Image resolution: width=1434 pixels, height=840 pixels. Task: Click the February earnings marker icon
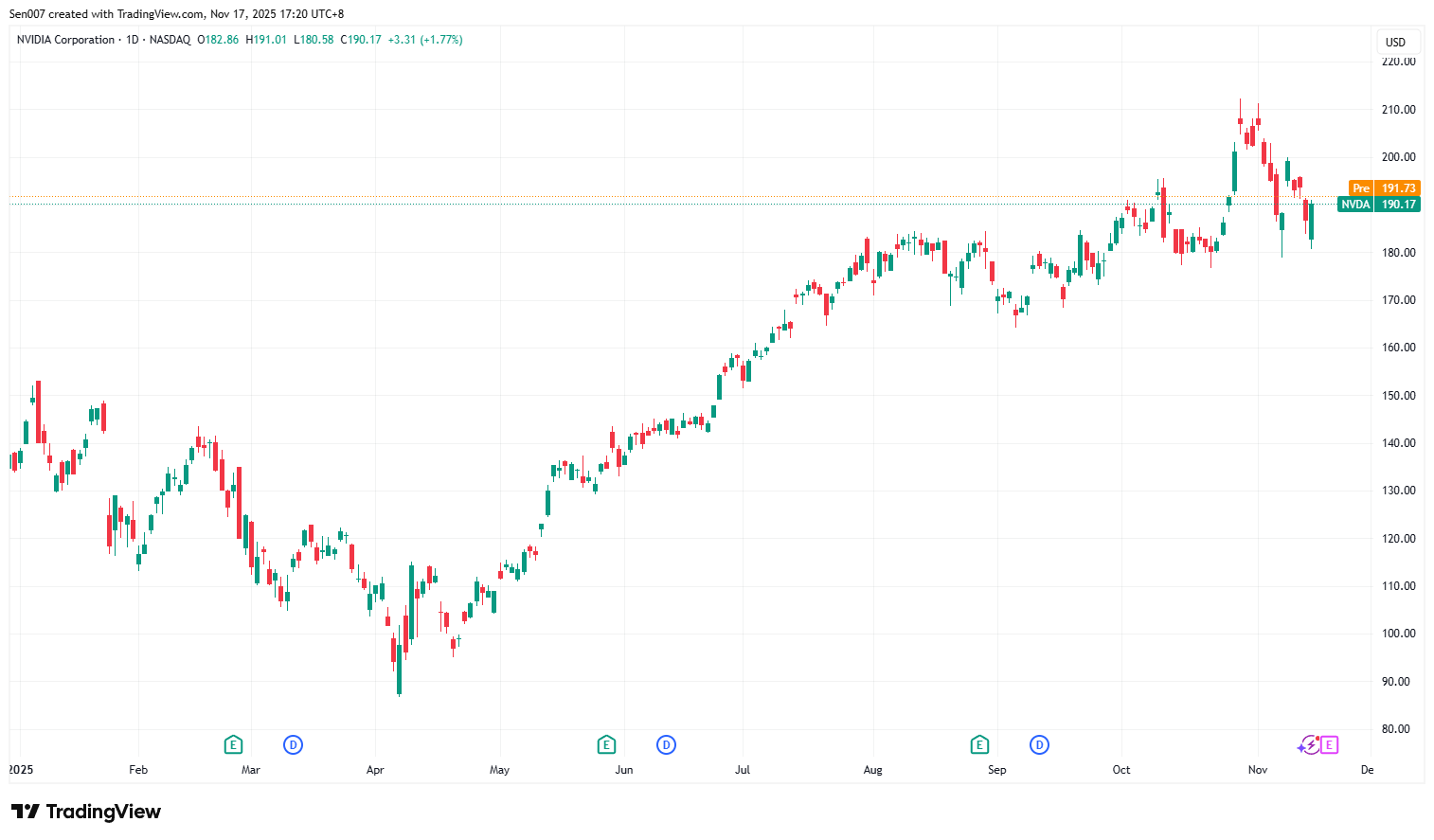tap(232, 745)
